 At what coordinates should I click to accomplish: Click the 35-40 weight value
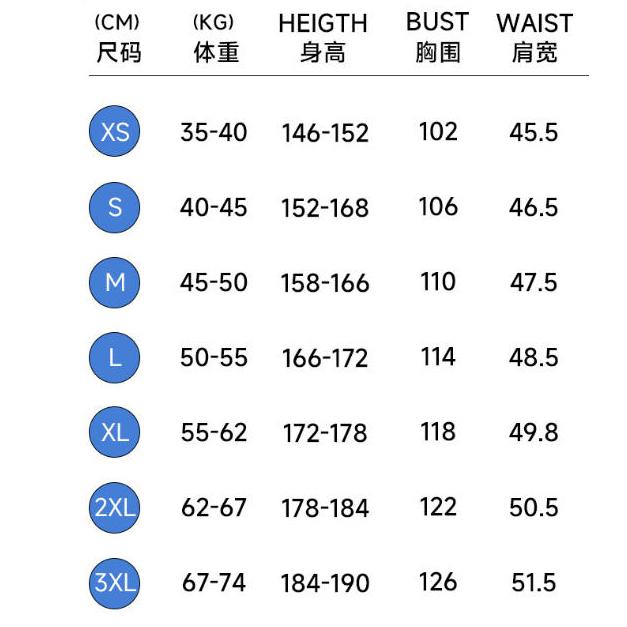pyautogui.click(x=214, y=132)
